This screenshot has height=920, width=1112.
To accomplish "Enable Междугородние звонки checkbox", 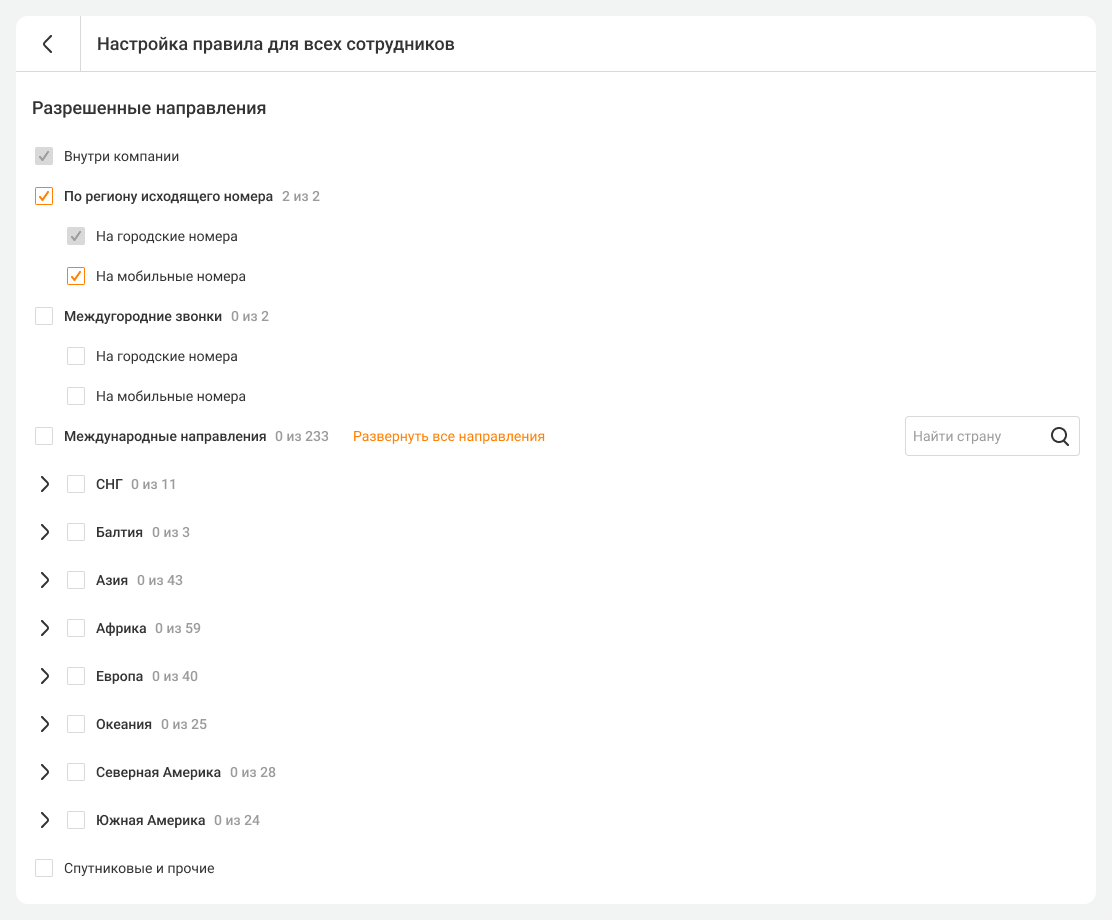I will (x=44, y=316).
